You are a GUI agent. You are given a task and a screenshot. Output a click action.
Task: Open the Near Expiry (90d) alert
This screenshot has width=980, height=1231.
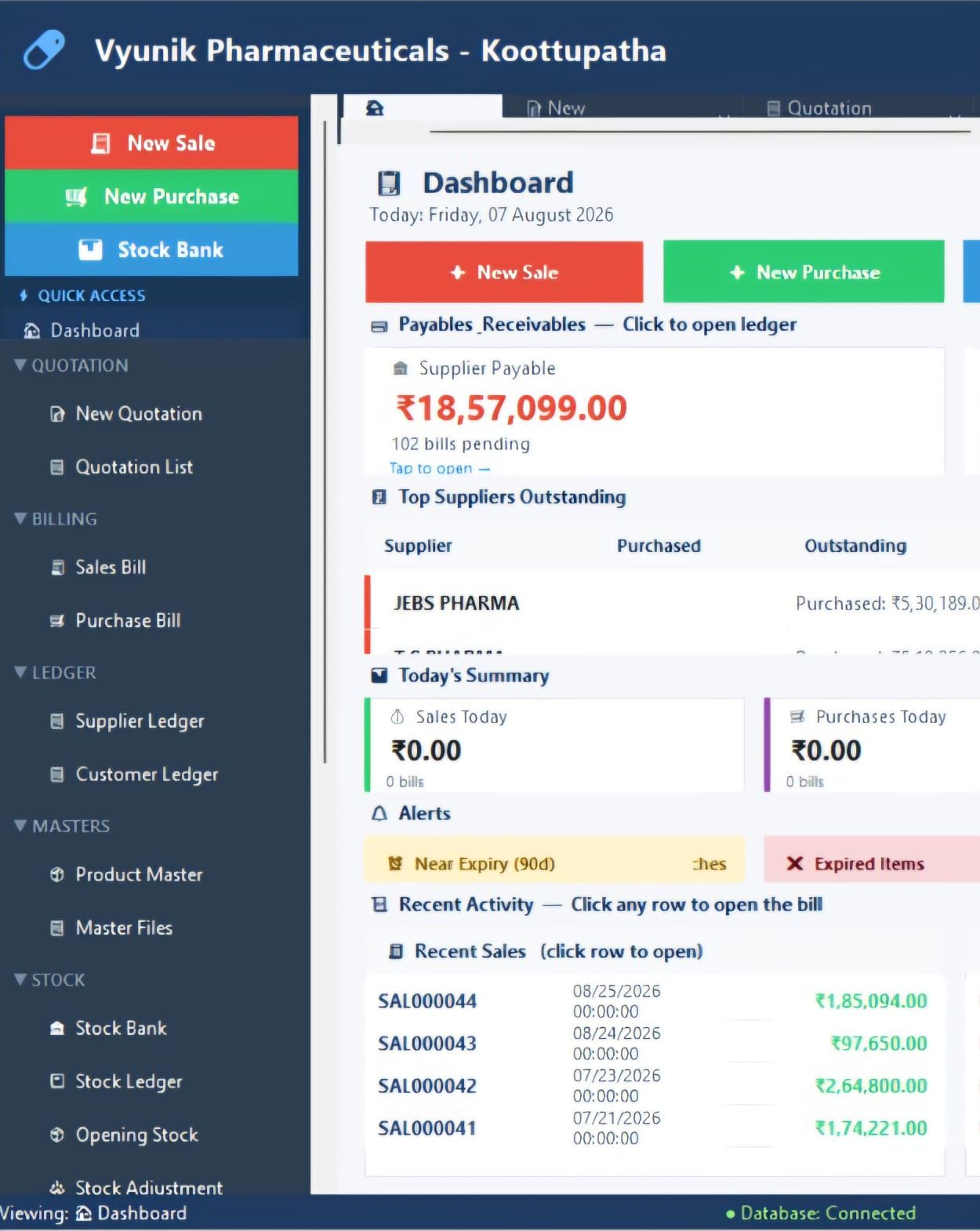554,860
